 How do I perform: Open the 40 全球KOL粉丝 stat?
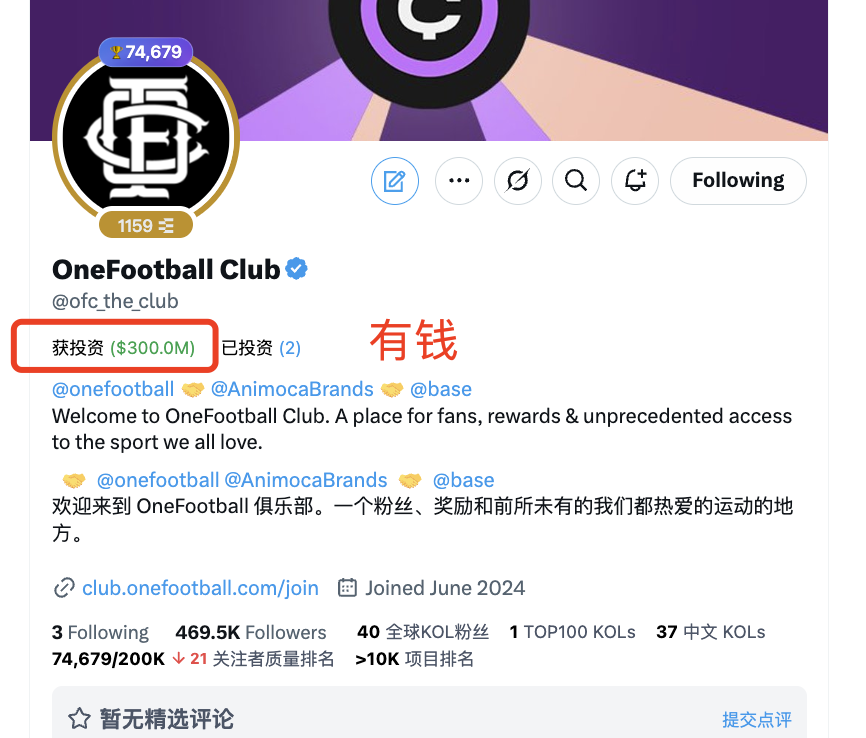423,632
